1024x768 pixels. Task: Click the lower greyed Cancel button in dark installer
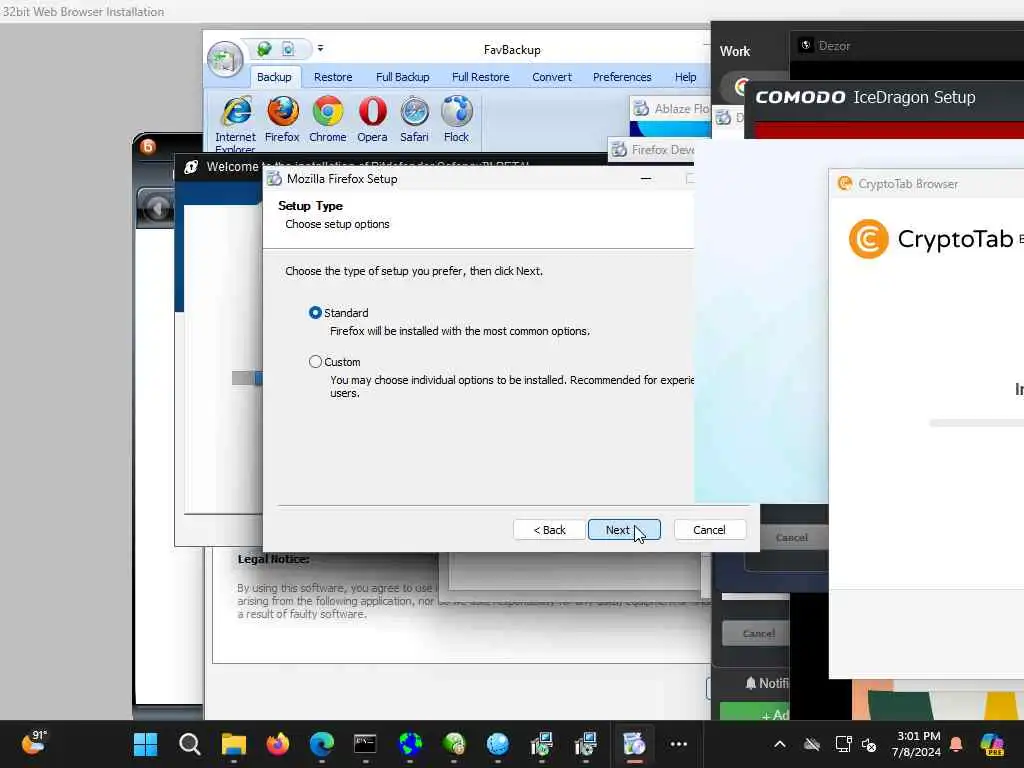point(758,633)
